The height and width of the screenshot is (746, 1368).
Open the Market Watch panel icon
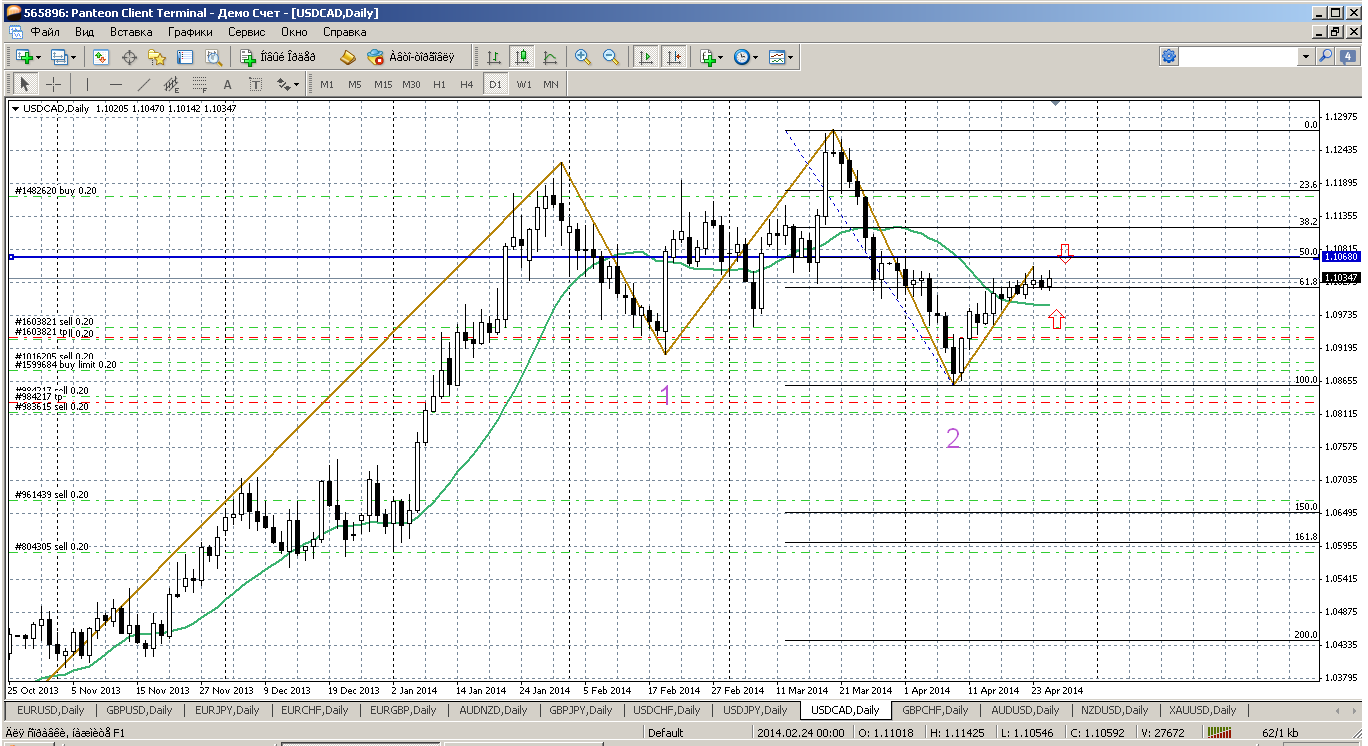click(101, 58)
